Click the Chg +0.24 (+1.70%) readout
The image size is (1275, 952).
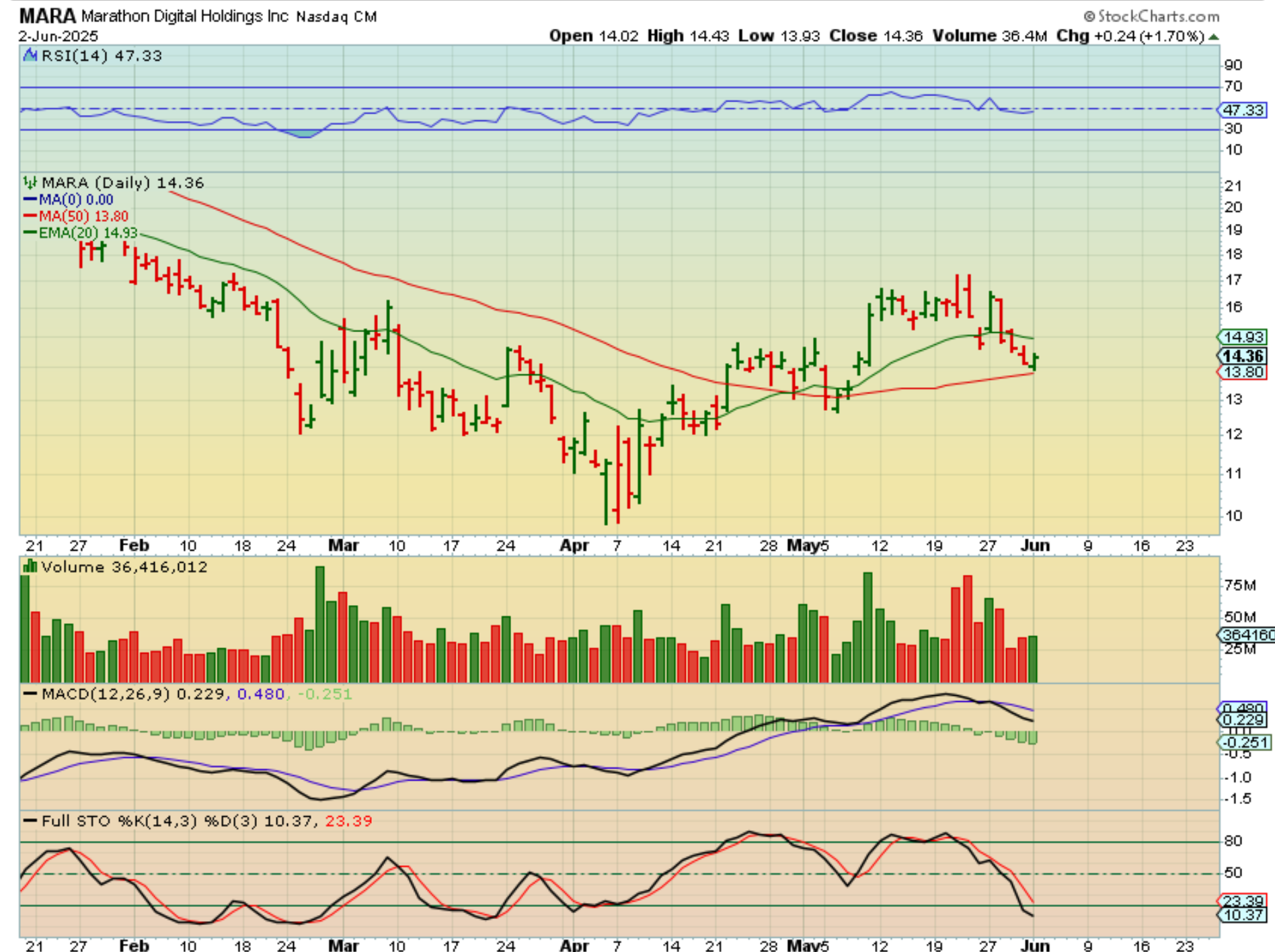1130,36
